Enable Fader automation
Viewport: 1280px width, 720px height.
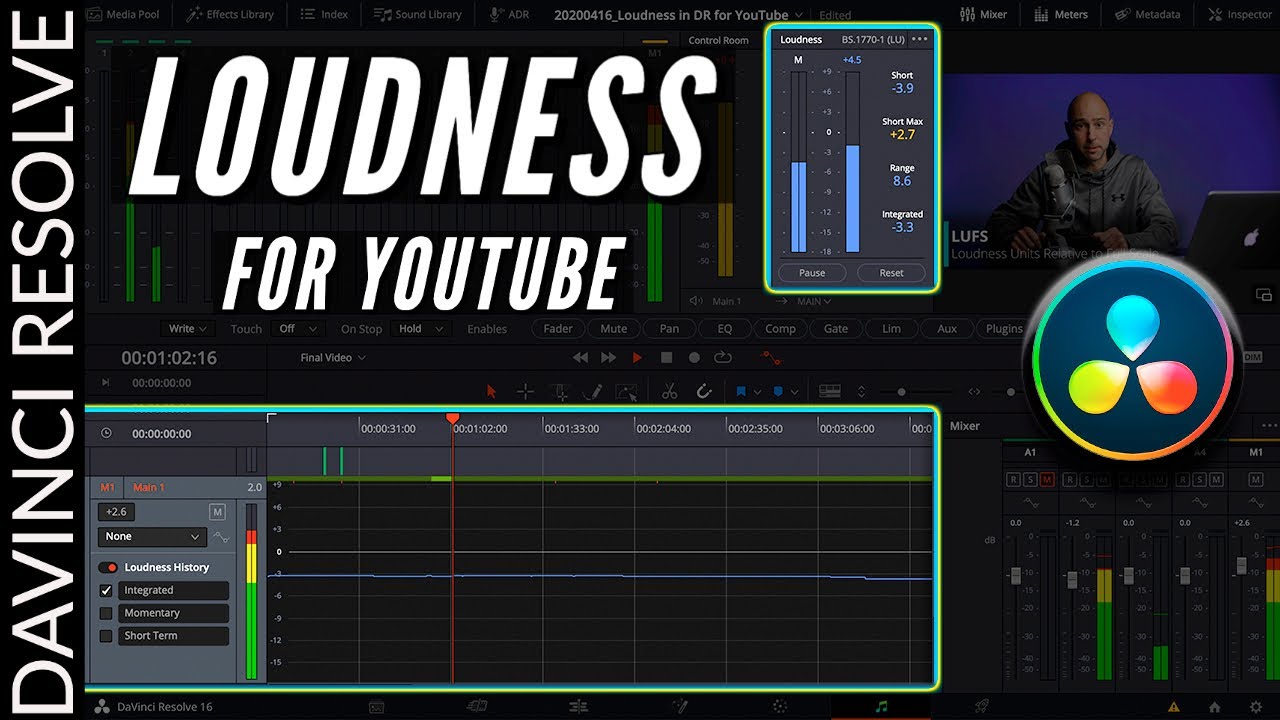[x=558, y=328]
